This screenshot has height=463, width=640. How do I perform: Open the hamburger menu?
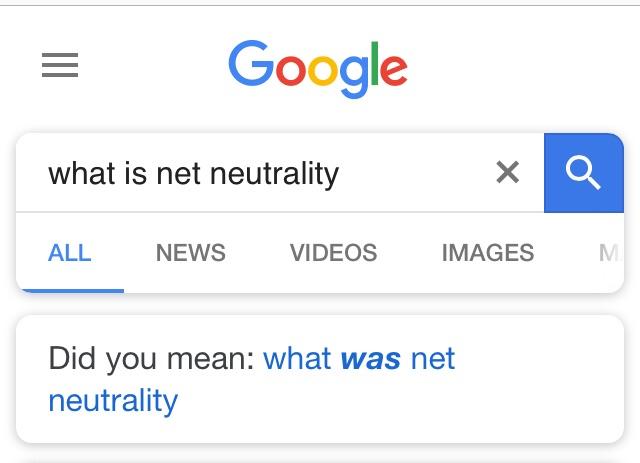pos(60,66)
